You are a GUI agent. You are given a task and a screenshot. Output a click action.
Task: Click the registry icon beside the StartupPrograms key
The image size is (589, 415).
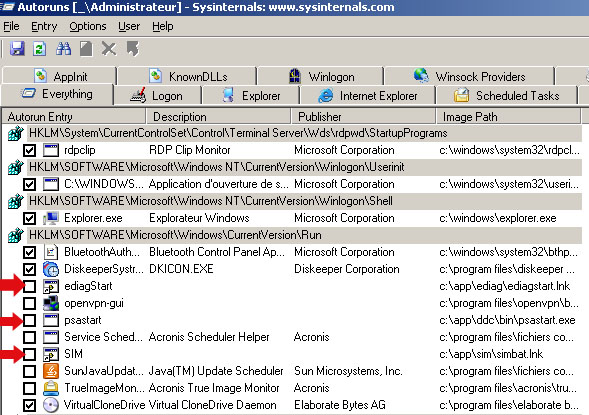coord(15,133)
